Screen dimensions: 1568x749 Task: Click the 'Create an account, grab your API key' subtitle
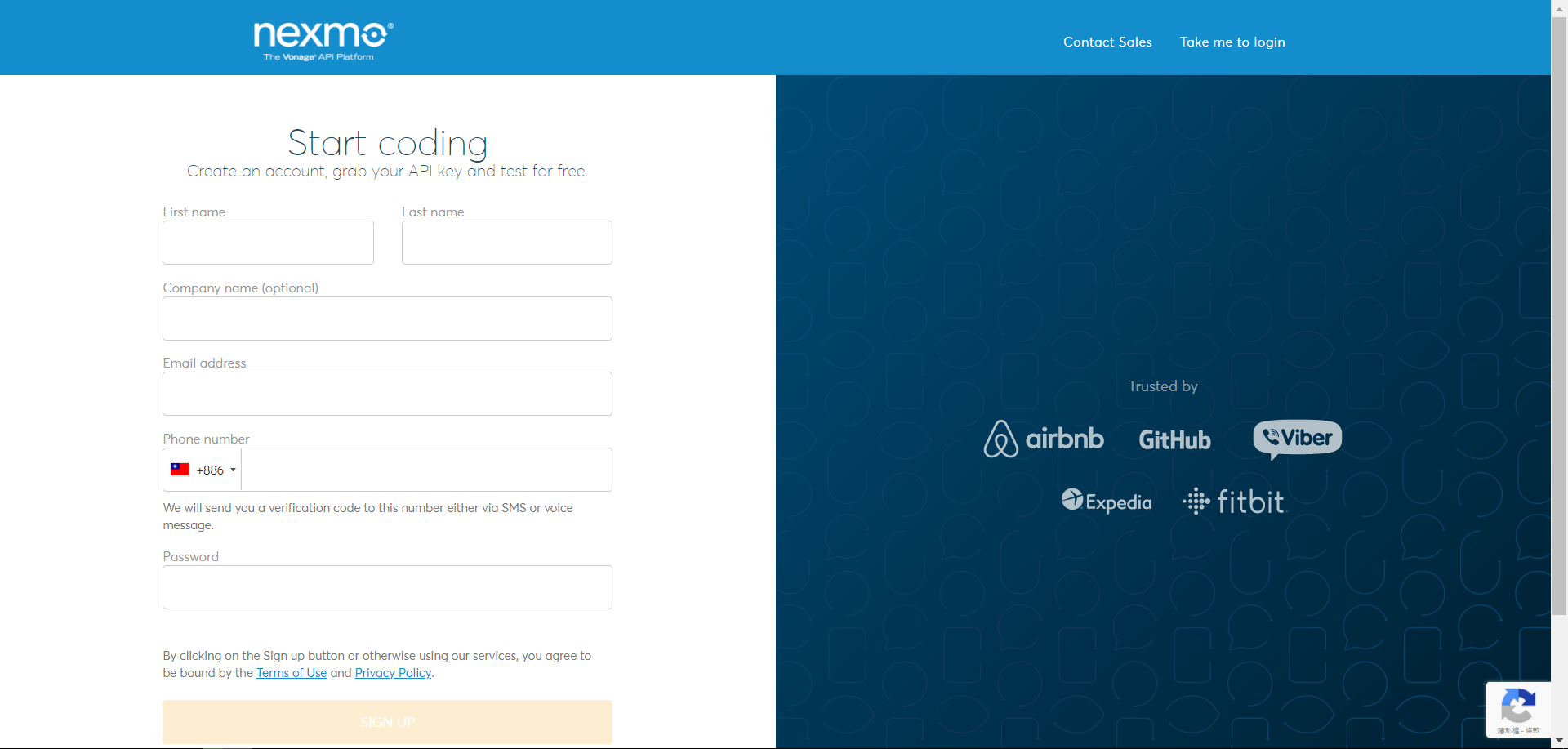click(x=387, y=172)
